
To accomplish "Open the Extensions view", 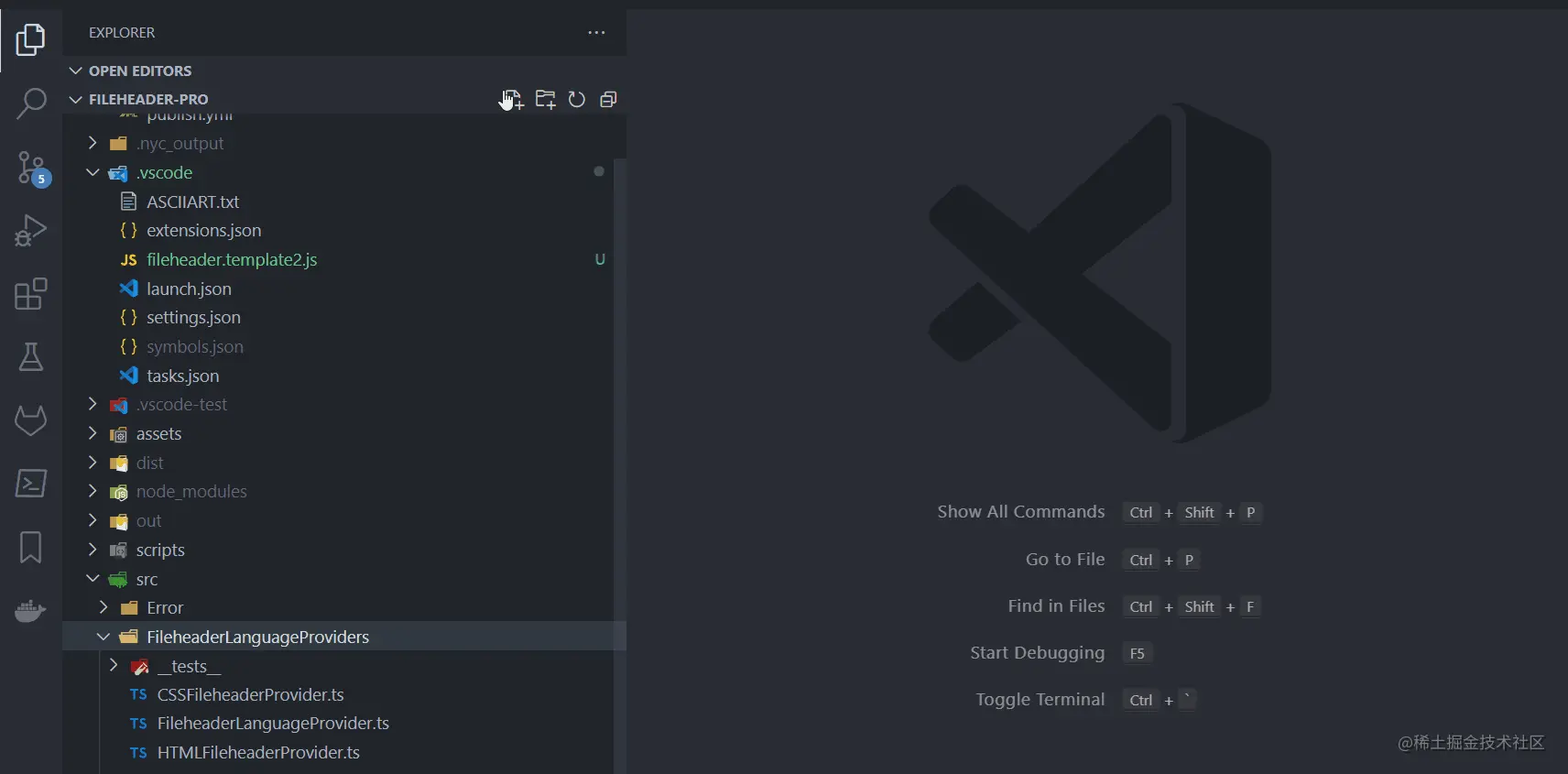I will click(x=31, y=294).
